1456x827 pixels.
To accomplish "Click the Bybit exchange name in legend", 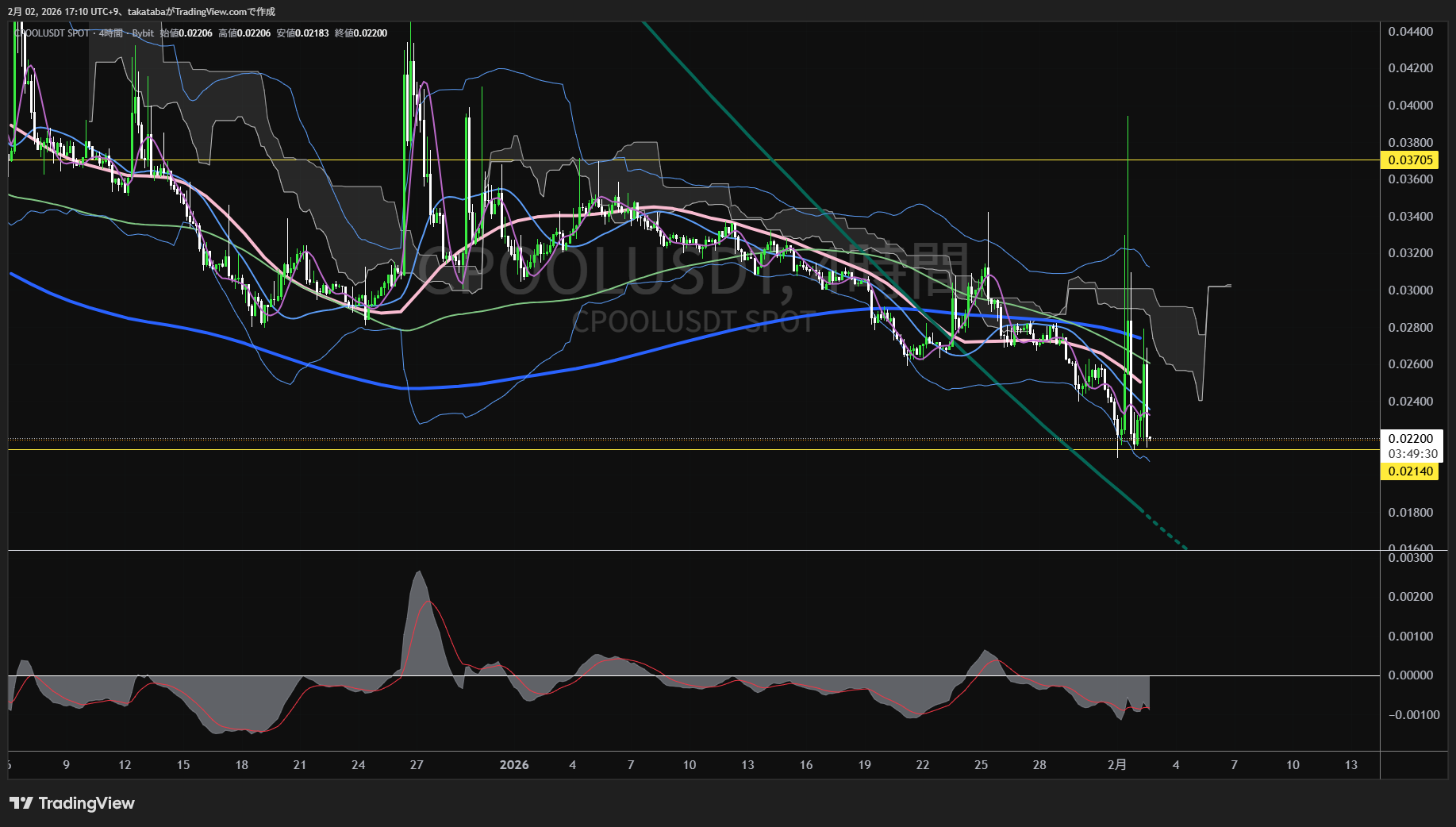I will pos(143,33).
